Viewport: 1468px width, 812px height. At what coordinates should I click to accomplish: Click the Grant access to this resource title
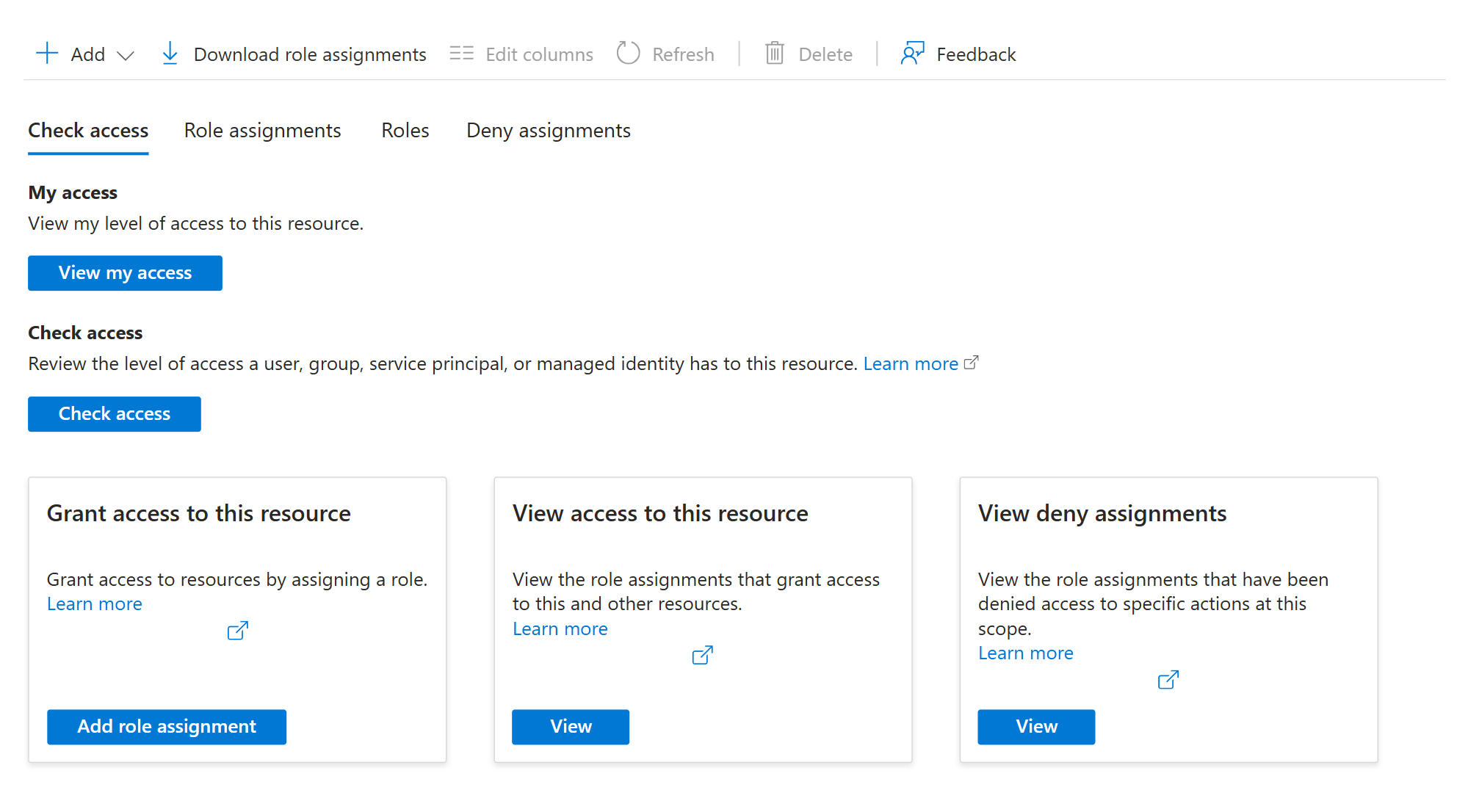[x=199, y=514]
